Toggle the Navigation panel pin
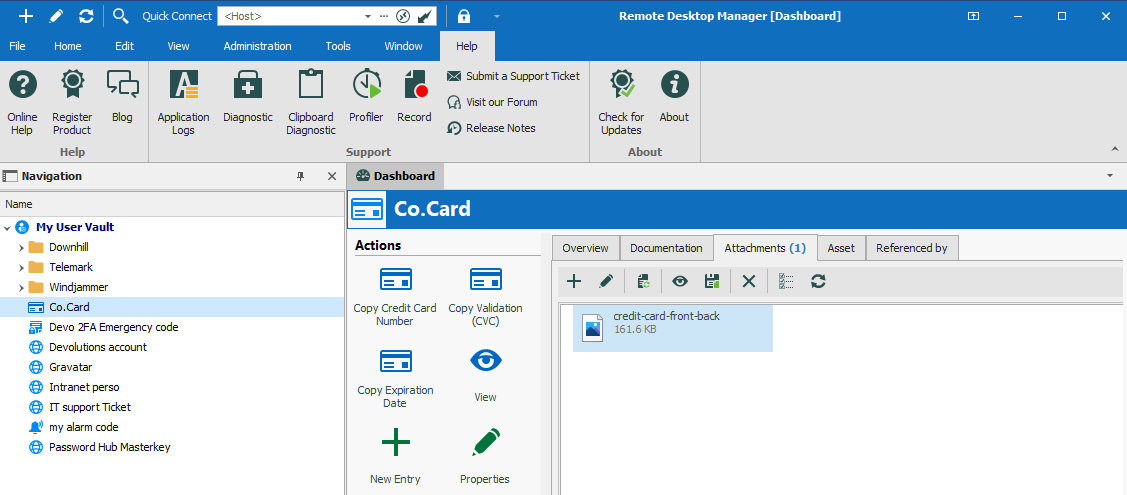Screen dimensions: 1127x495 (301, 176)
